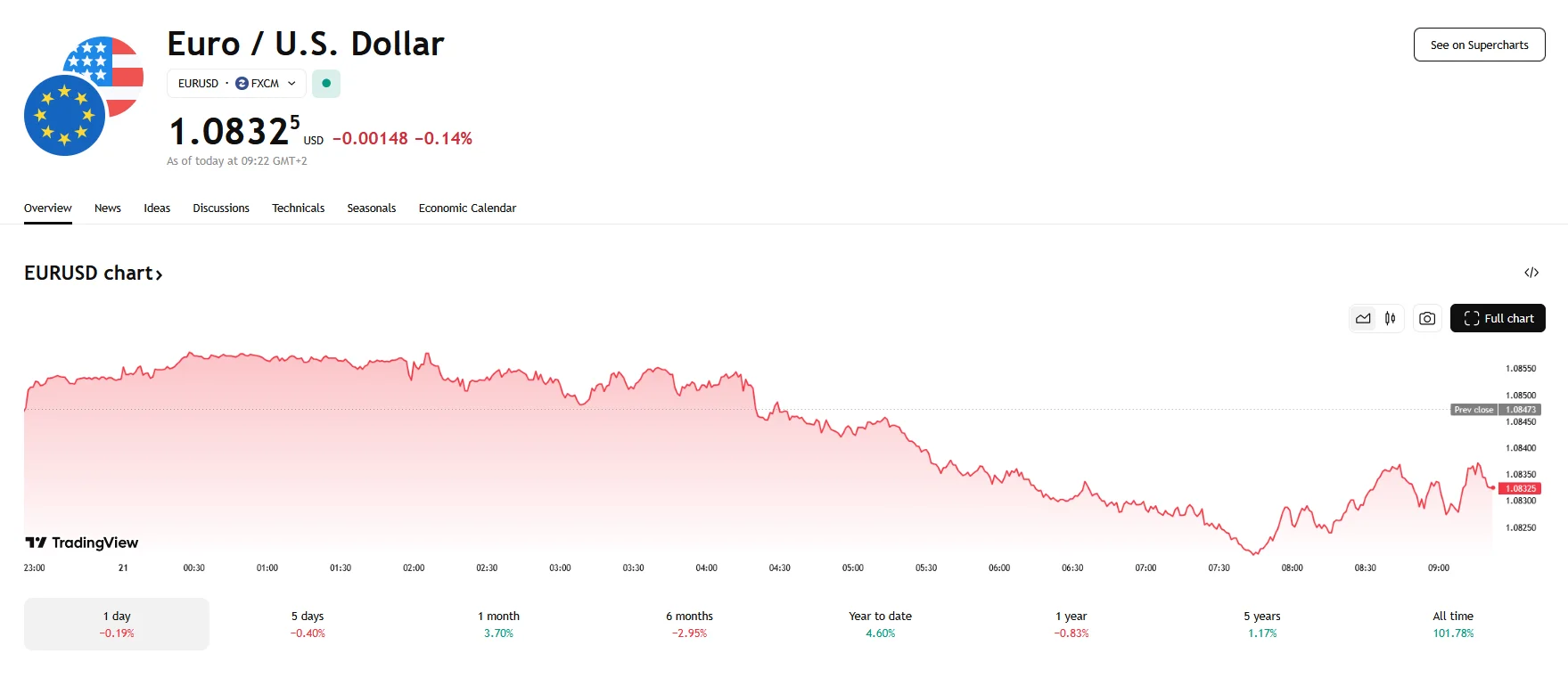The width and height of the screenshot is (1568, 678).
Task: Switch to candlestick chart style icon
Action: [x=1390, y=318]
